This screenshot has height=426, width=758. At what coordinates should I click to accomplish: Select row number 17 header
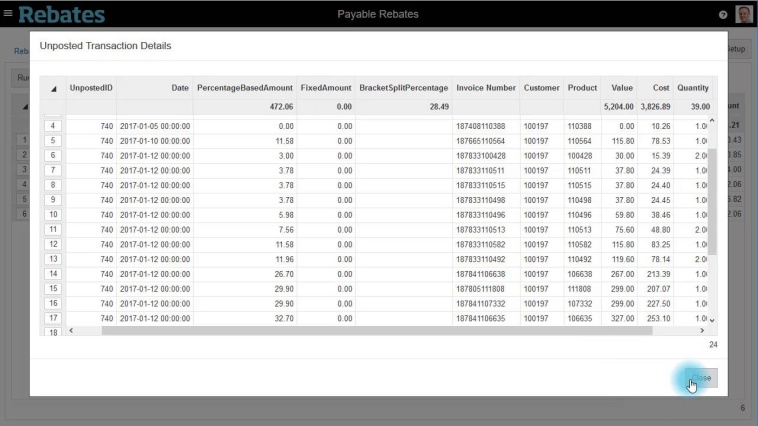click(x=53, y=318)
